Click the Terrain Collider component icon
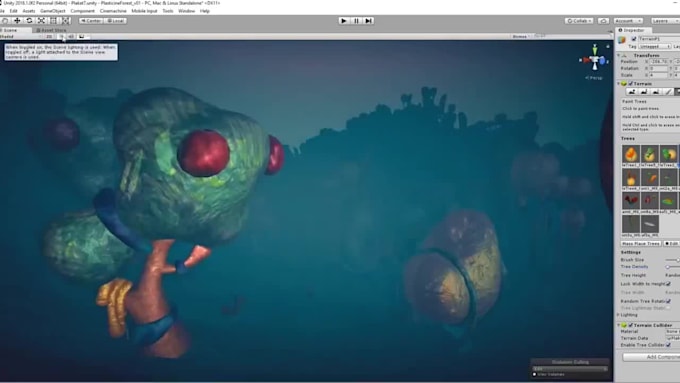 (x=624, y=325)
